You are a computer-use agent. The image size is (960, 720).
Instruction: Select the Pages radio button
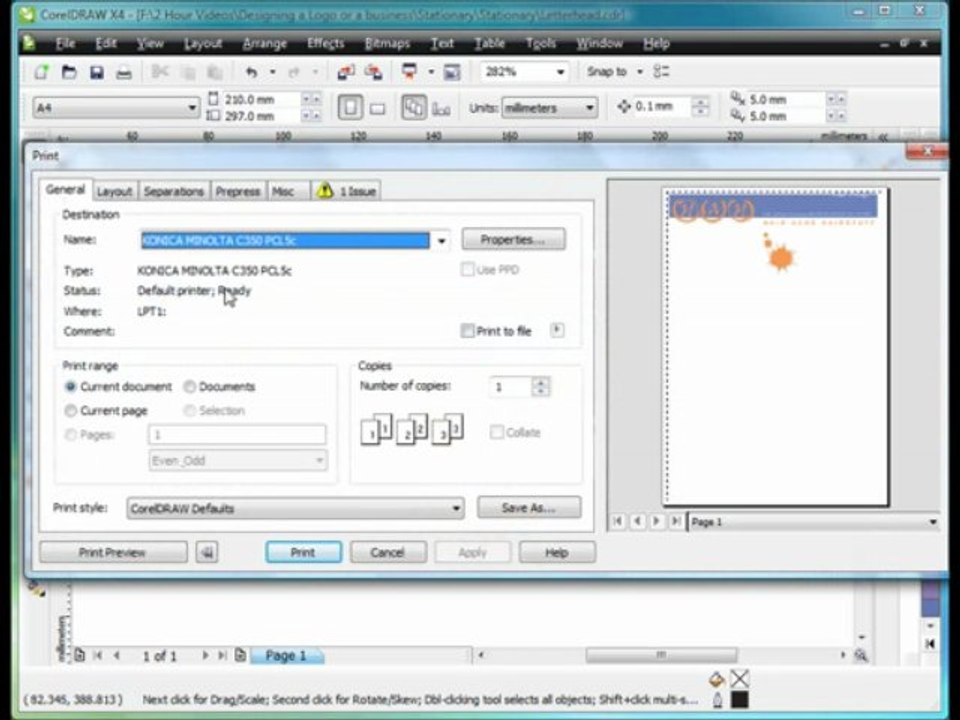70,435
